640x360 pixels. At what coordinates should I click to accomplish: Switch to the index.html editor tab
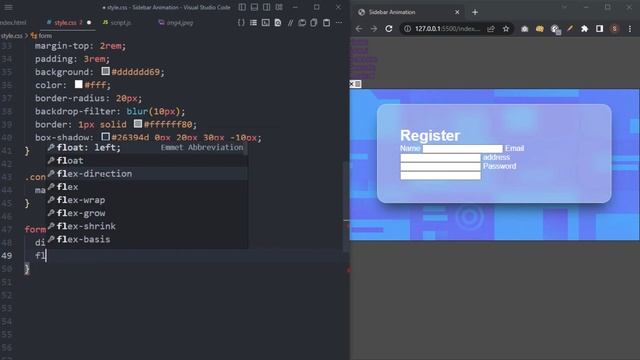(13, 22)
